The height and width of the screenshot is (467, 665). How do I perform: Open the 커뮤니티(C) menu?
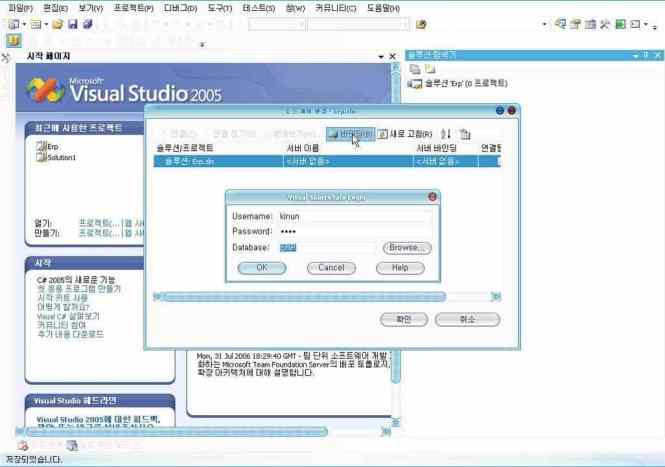[335, 8]
